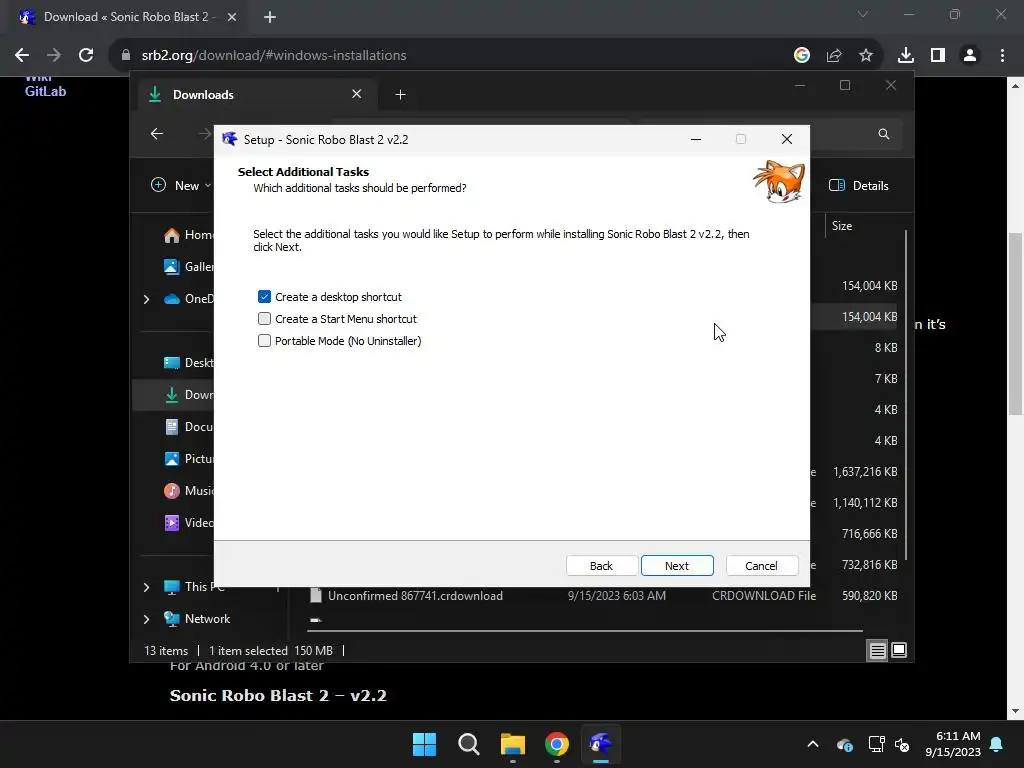This screenshot has height=768, width=1024.
Task: Enable Create a Start Menu shortcut
Action: [264, 319]
